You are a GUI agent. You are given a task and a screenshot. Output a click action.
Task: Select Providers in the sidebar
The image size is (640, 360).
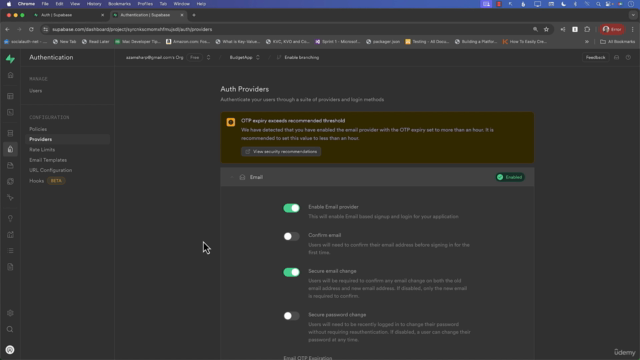(67, 139)
